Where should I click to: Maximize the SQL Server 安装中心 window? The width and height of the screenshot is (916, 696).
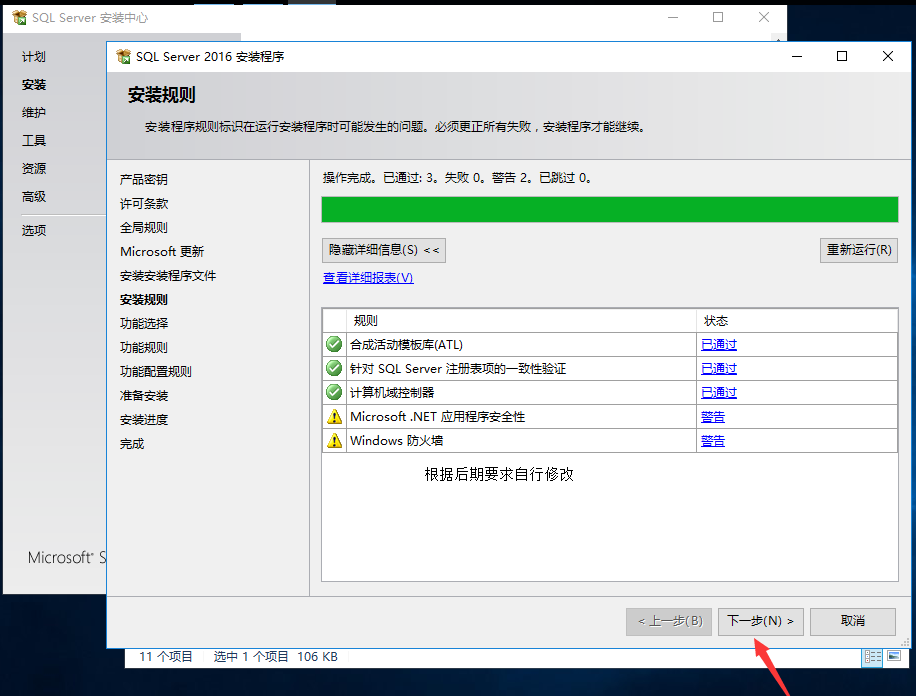pyautogui.click(x=718, y=18)
